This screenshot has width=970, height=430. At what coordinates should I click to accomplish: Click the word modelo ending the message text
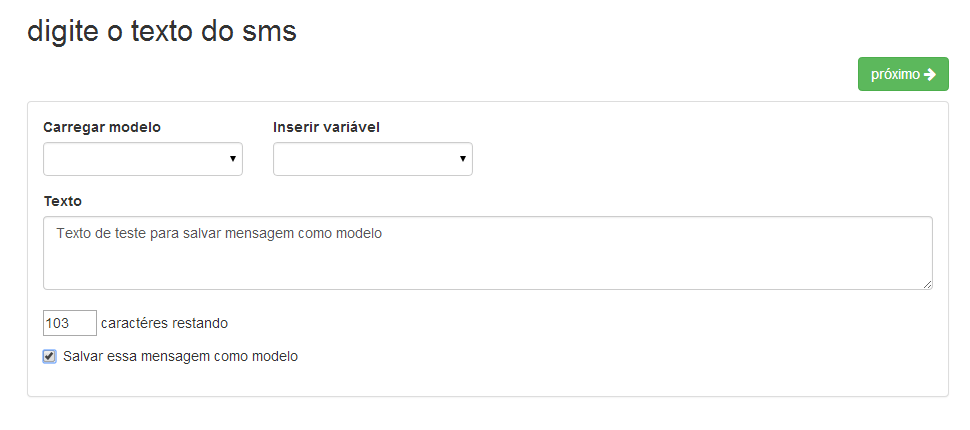point(361,233)
